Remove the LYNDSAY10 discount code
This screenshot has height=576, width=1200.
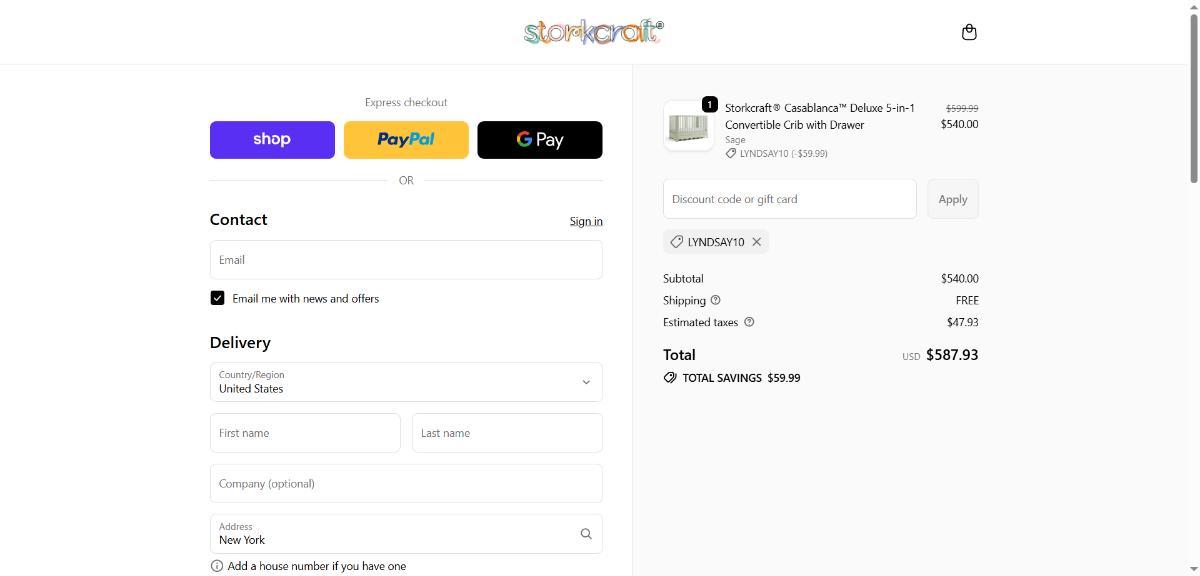757,242
